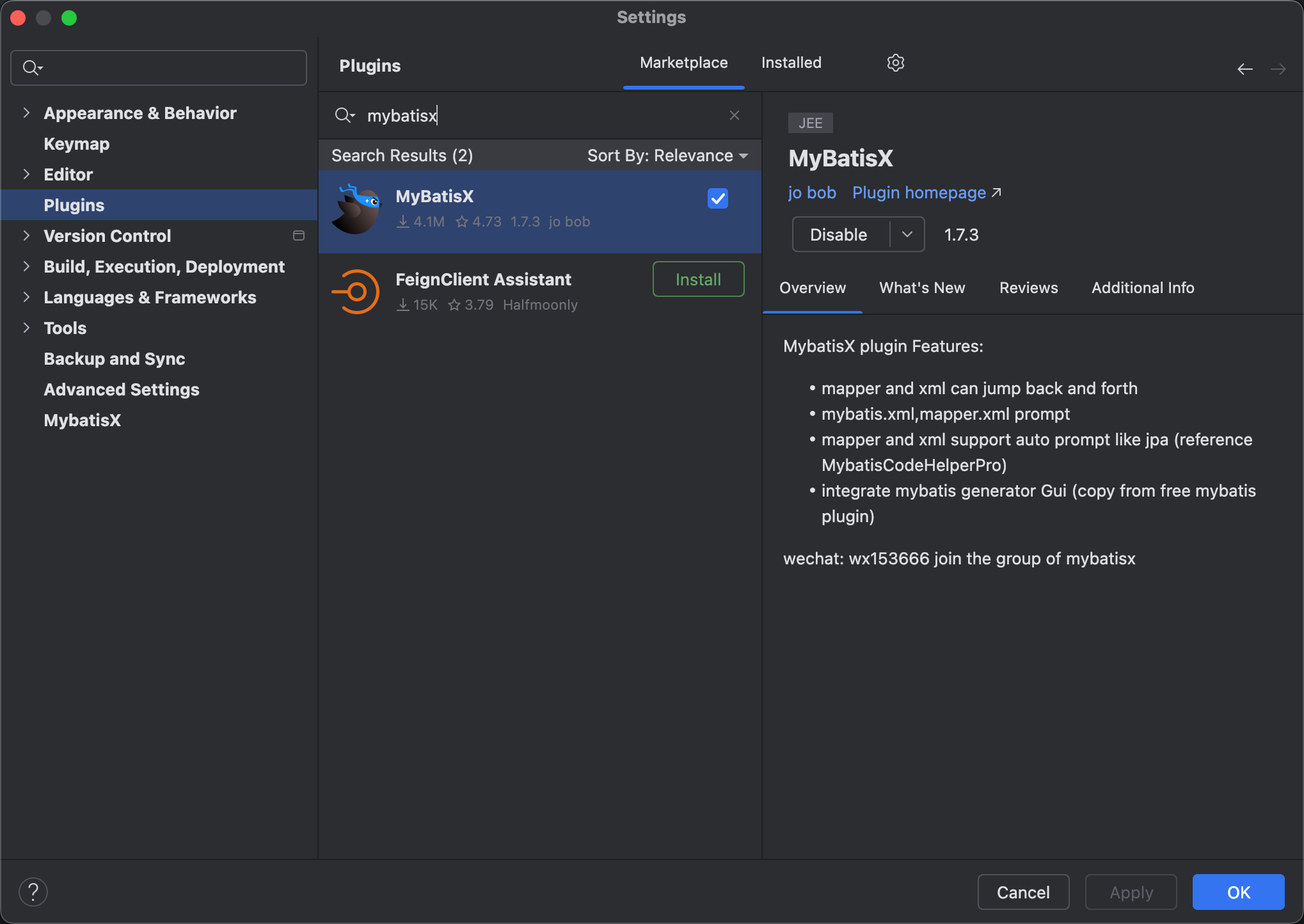Install the FeignClient Assistant plugin
This screenshot has width=1304, height=924.
pos(698,279)
